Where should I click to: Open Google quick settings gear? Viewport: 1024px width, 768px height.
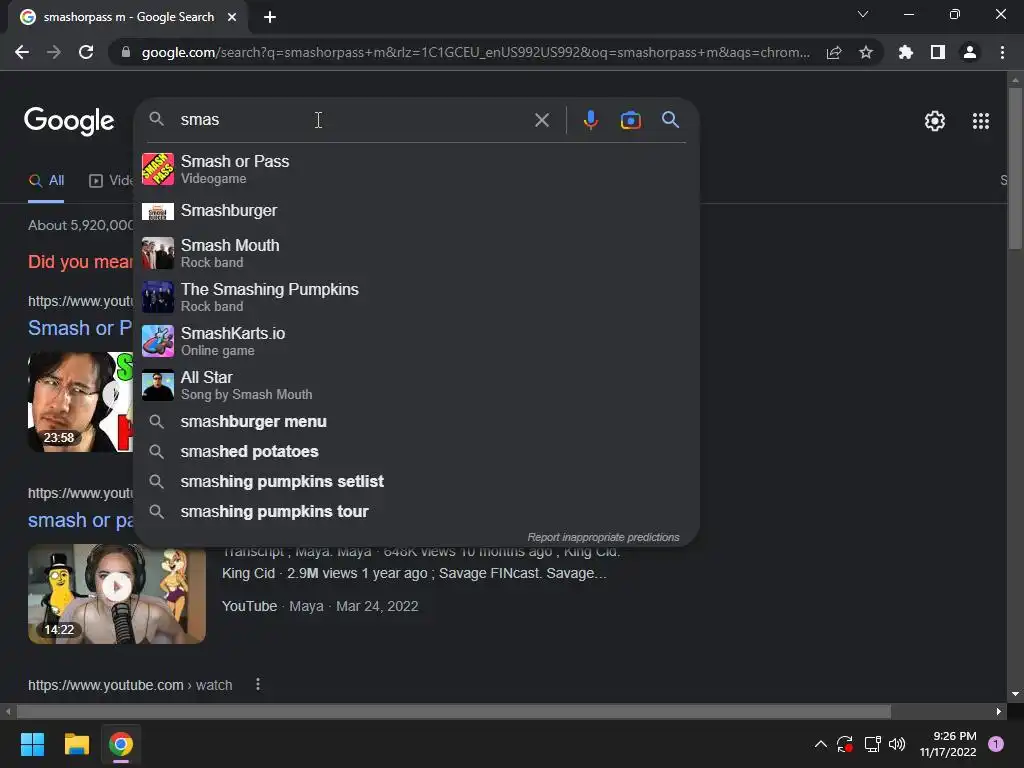pos(935,121)
